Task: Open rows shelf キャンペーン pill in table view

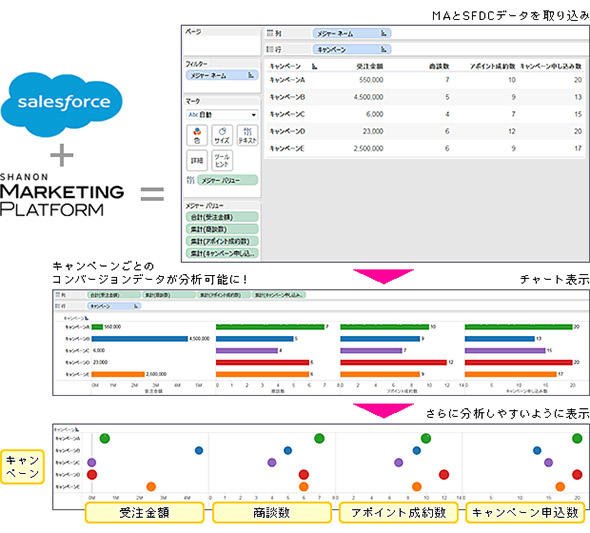Action: (x=352, y=49)
